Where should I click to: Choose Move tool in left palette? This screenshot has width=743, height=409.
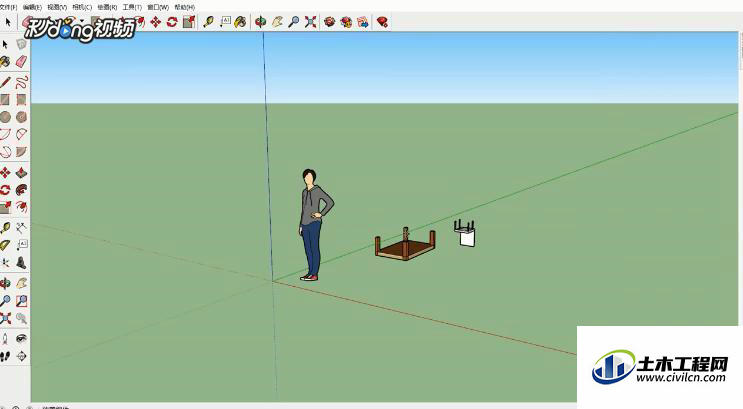(x=5, y=173)
